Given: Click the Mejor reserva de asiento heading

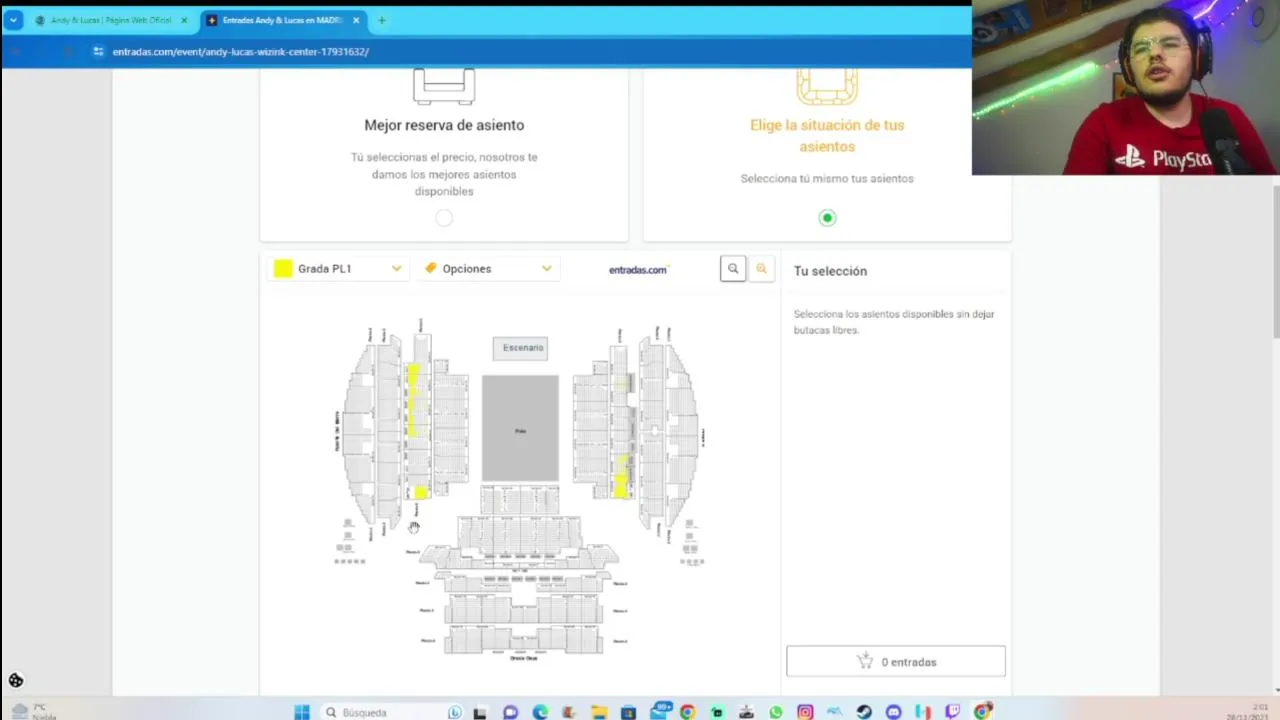Looking at the screenshot, I should [x=444, y=125].
